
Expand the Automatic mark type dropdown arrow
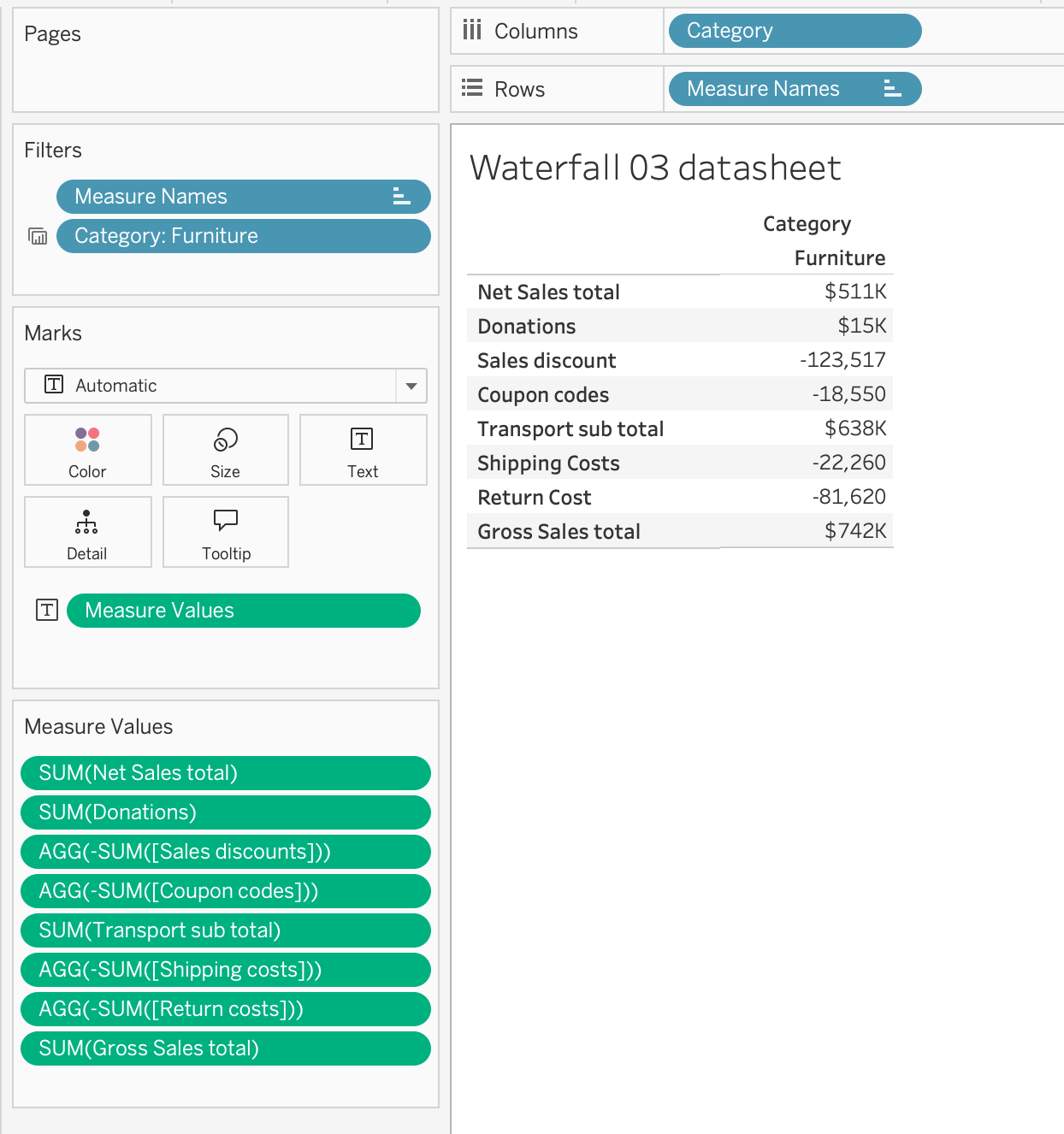pos(411,386)
